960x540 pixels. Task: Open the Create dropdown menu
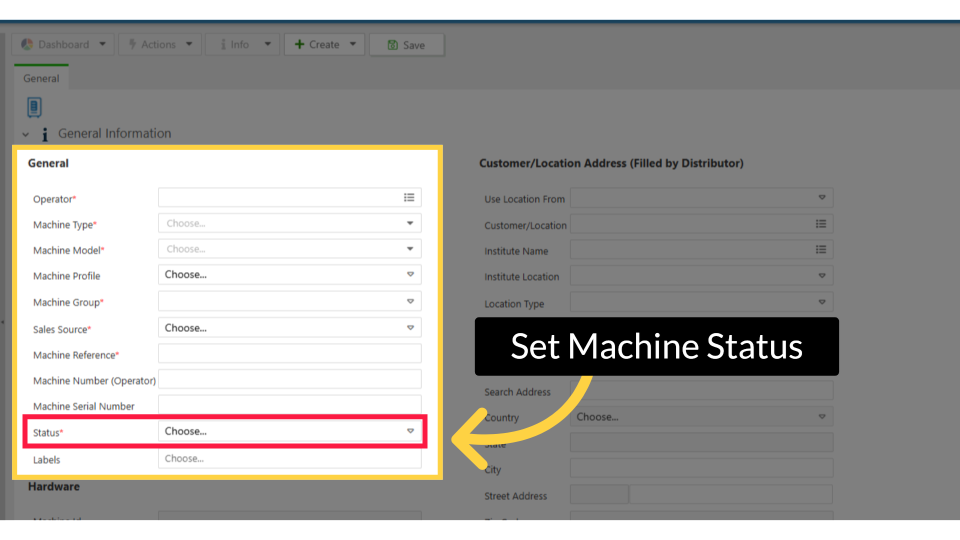tap(324, 45)
